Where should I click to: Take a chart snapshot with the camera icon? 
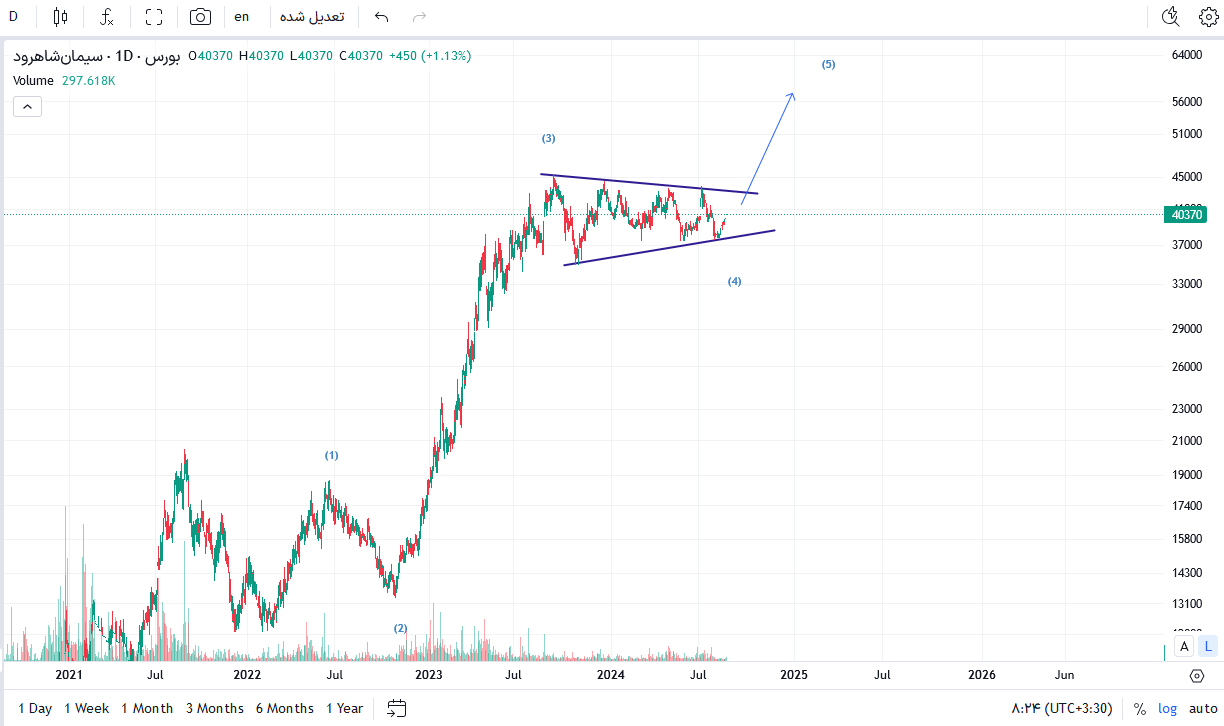200,17
